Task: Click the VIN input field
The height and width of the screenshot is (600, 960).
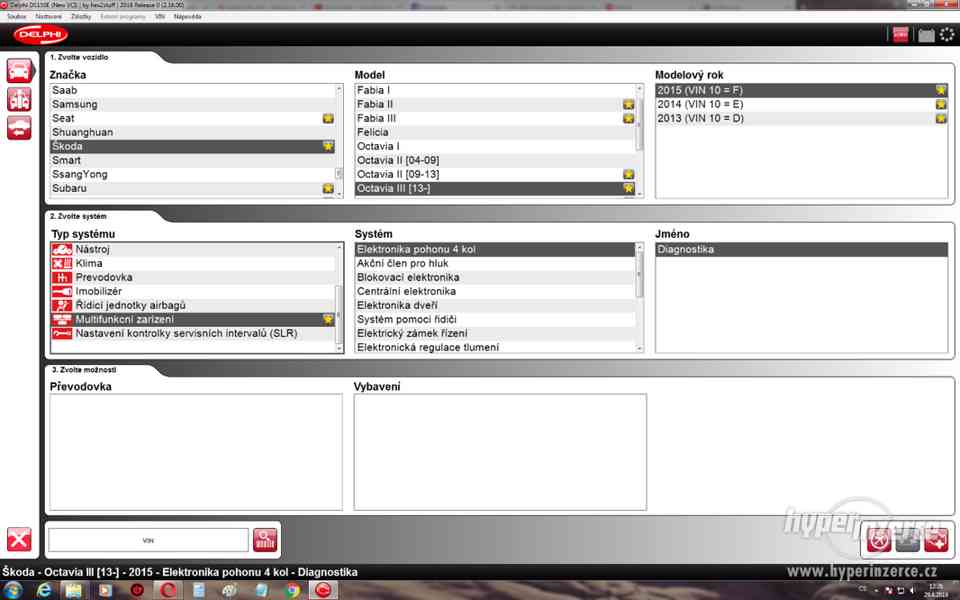Action: 148,540
